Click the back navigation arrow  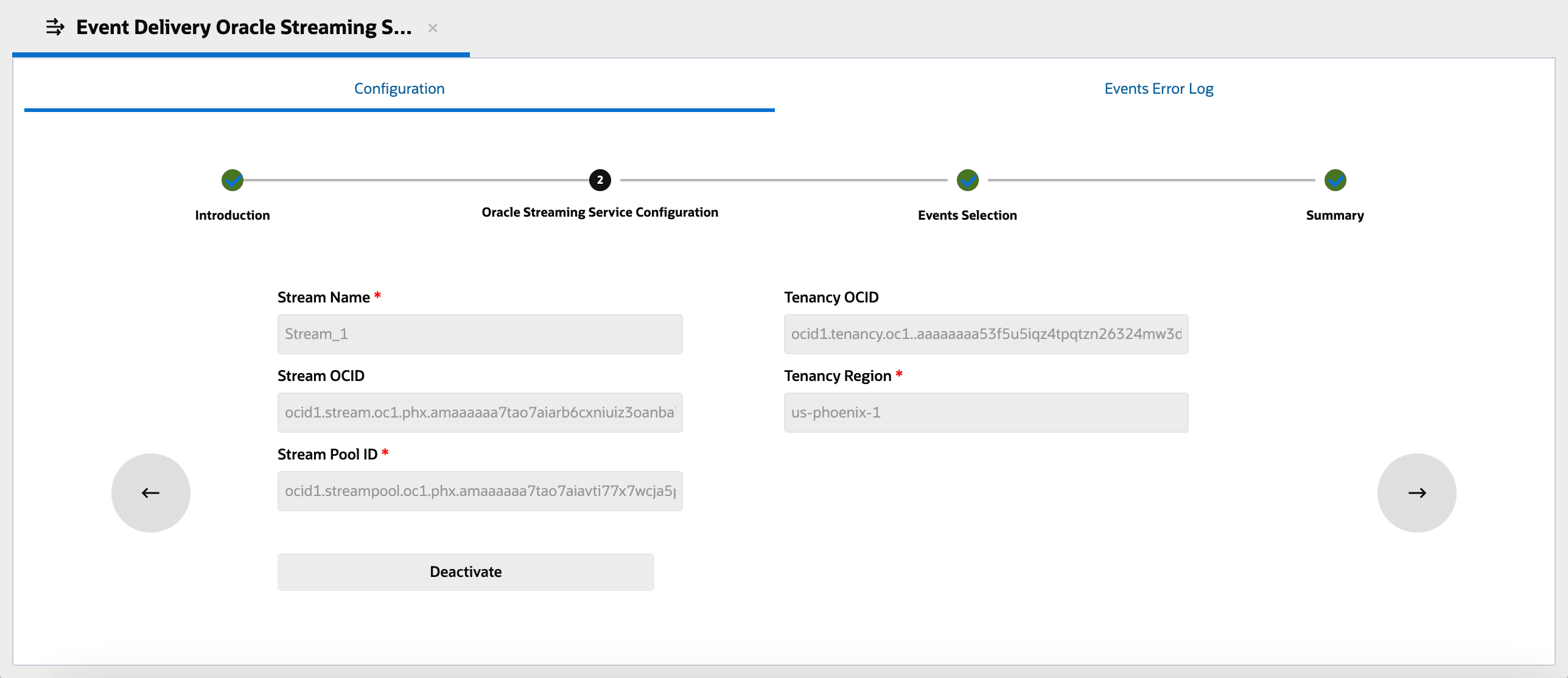(150, 493)
